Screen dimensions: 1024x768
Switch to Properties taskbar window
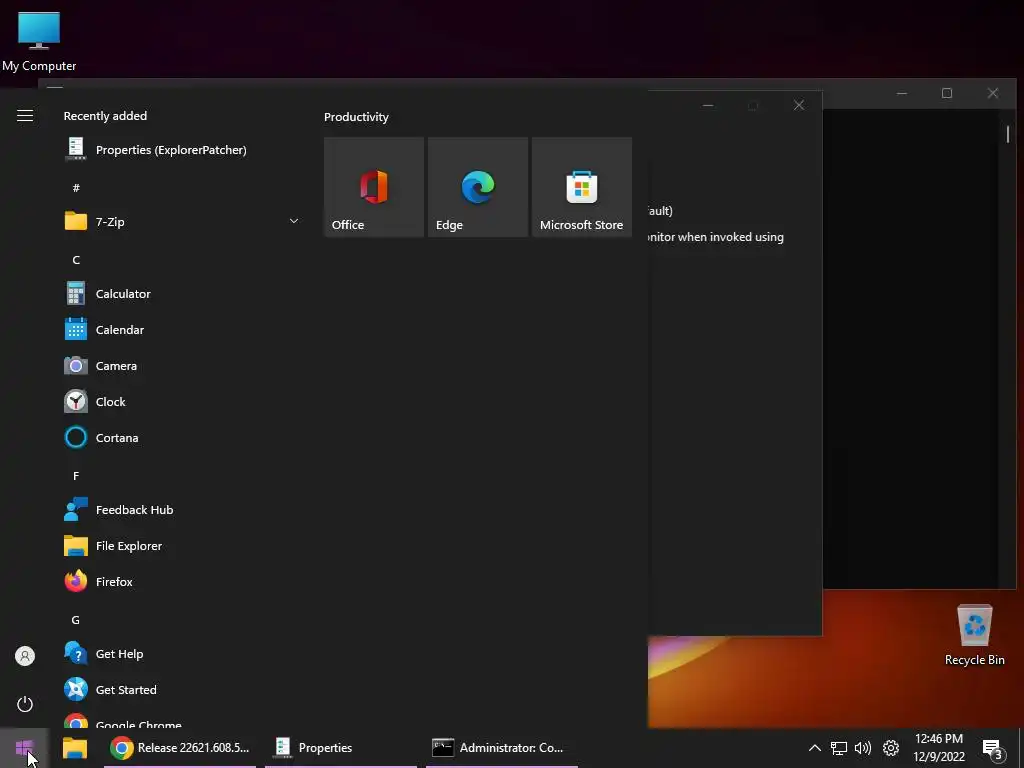pyautogui.click(x=341, y=748)
